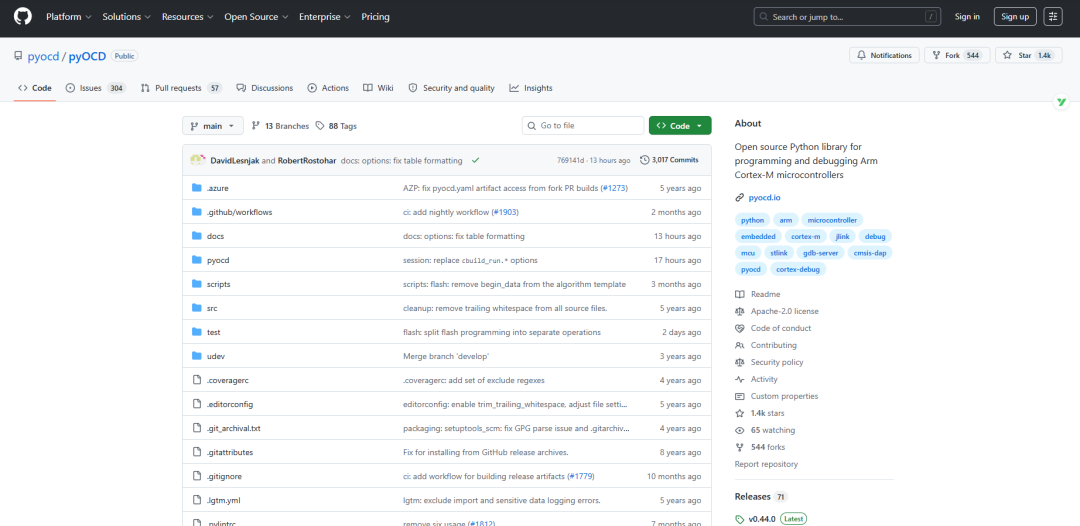Star the repository with the Star button
1080x526 pixels.
pos(1026,55)
